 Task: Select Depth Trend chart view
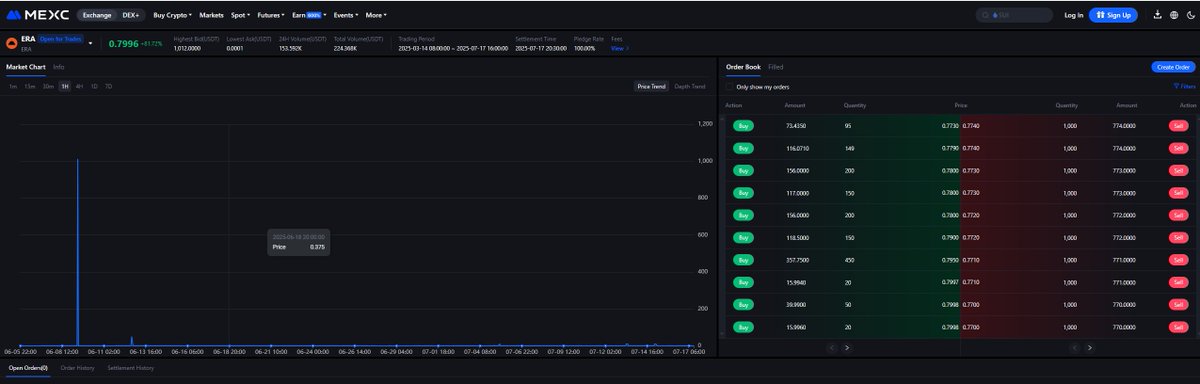pos(689,87)
